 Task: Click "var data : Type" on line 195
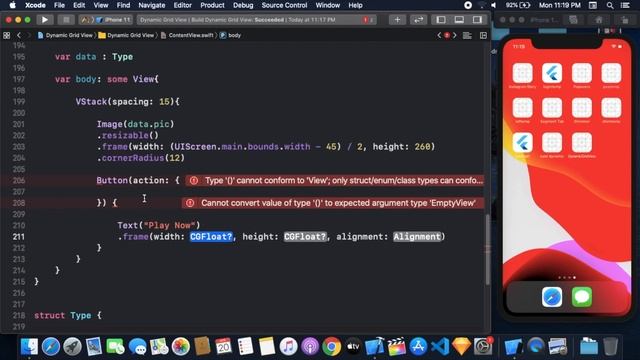94,57
